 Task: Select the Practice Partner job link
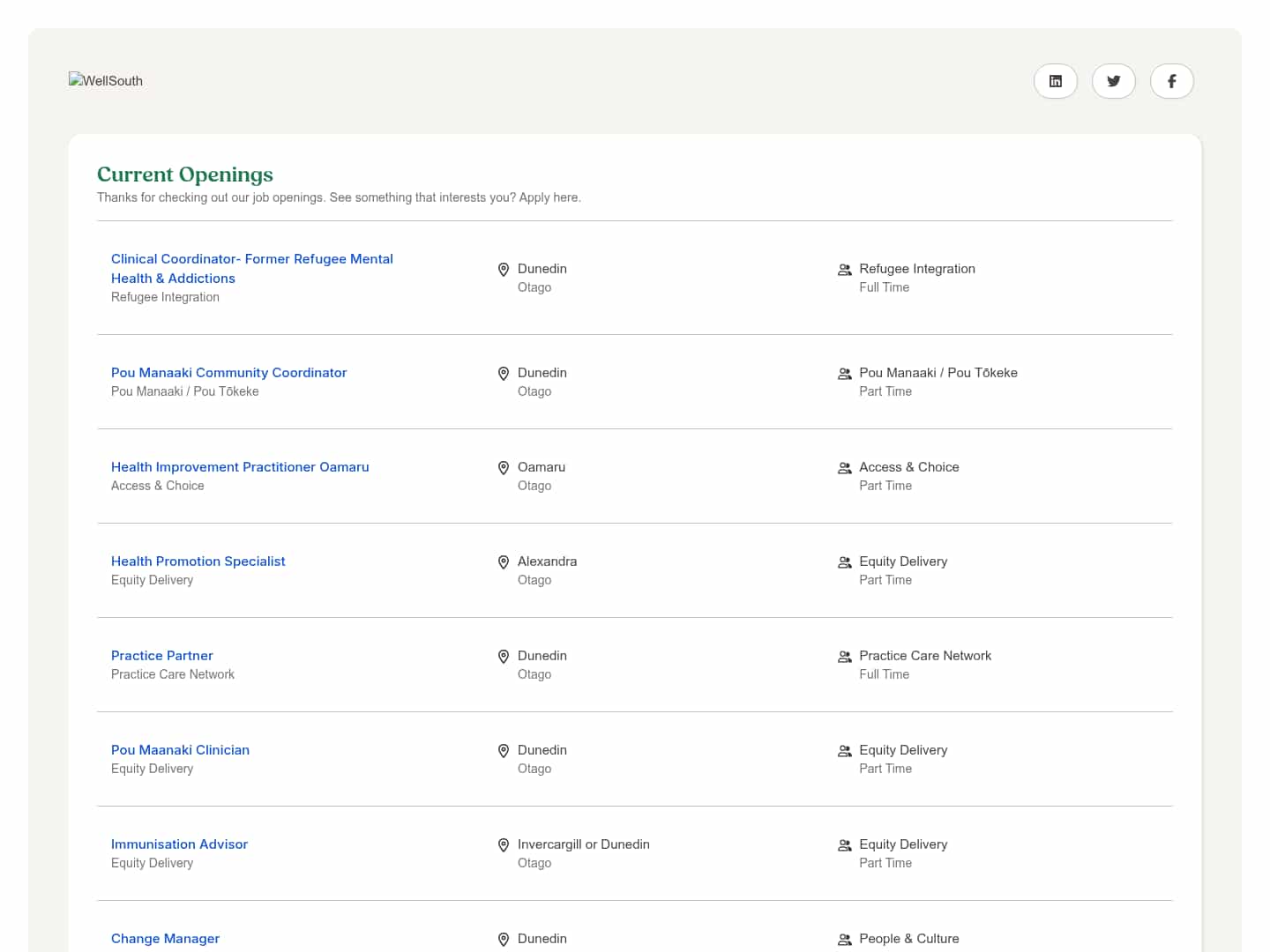coord(161,656)
